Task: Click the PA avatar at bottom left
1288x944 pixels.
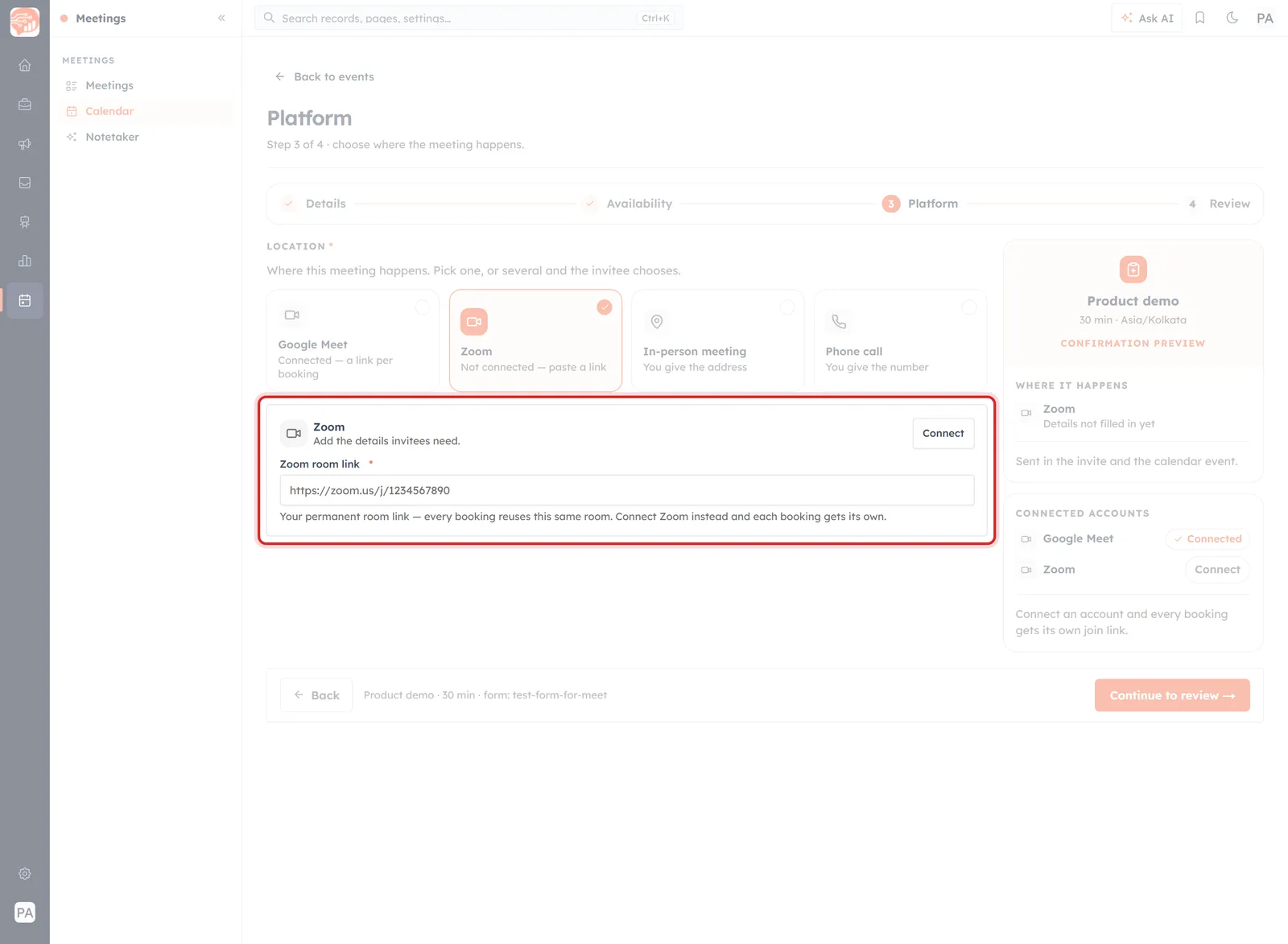Action: coord(25,913)
